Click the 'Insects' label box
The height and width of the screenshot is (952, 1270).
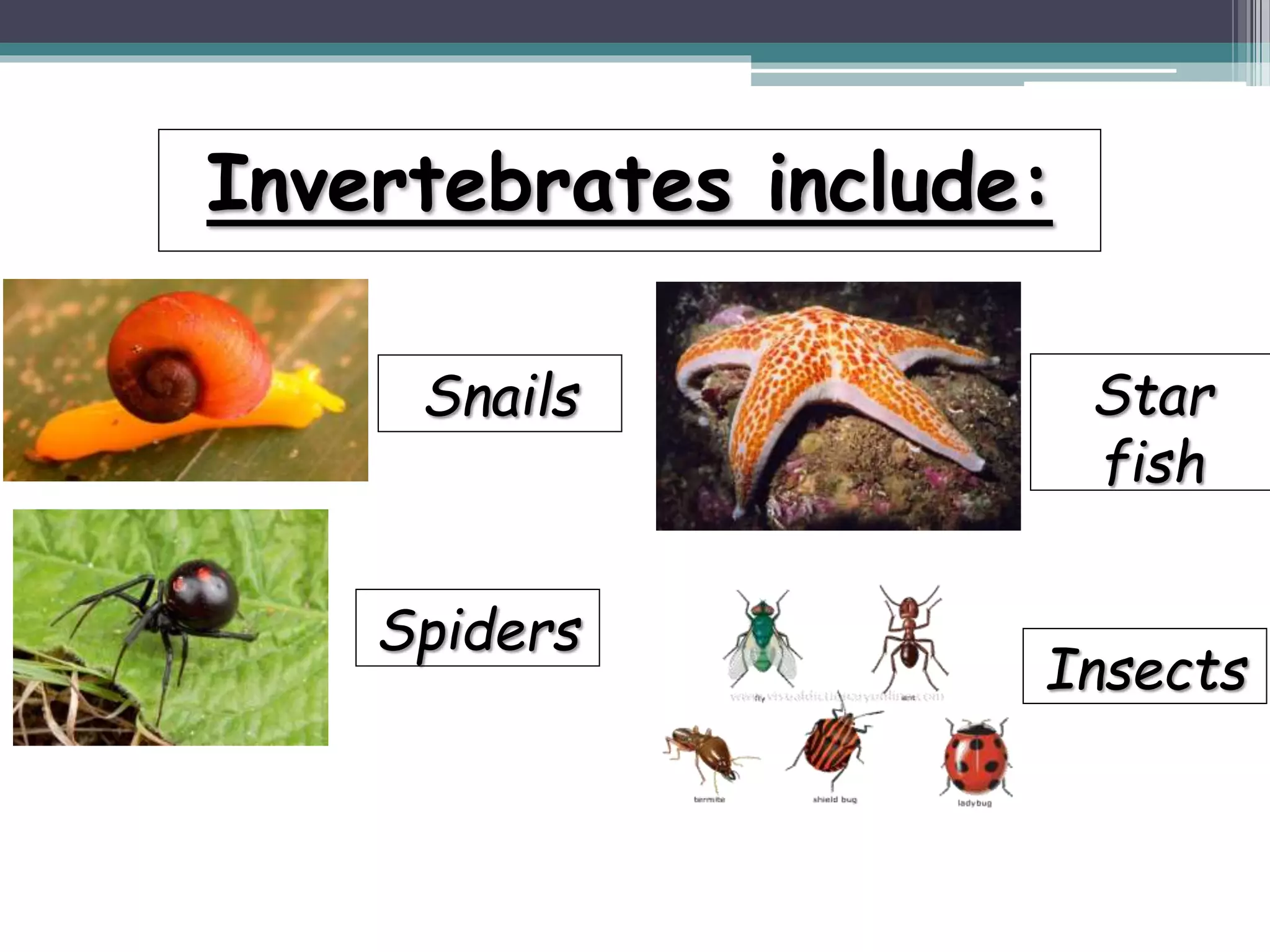click(1145, 666)
